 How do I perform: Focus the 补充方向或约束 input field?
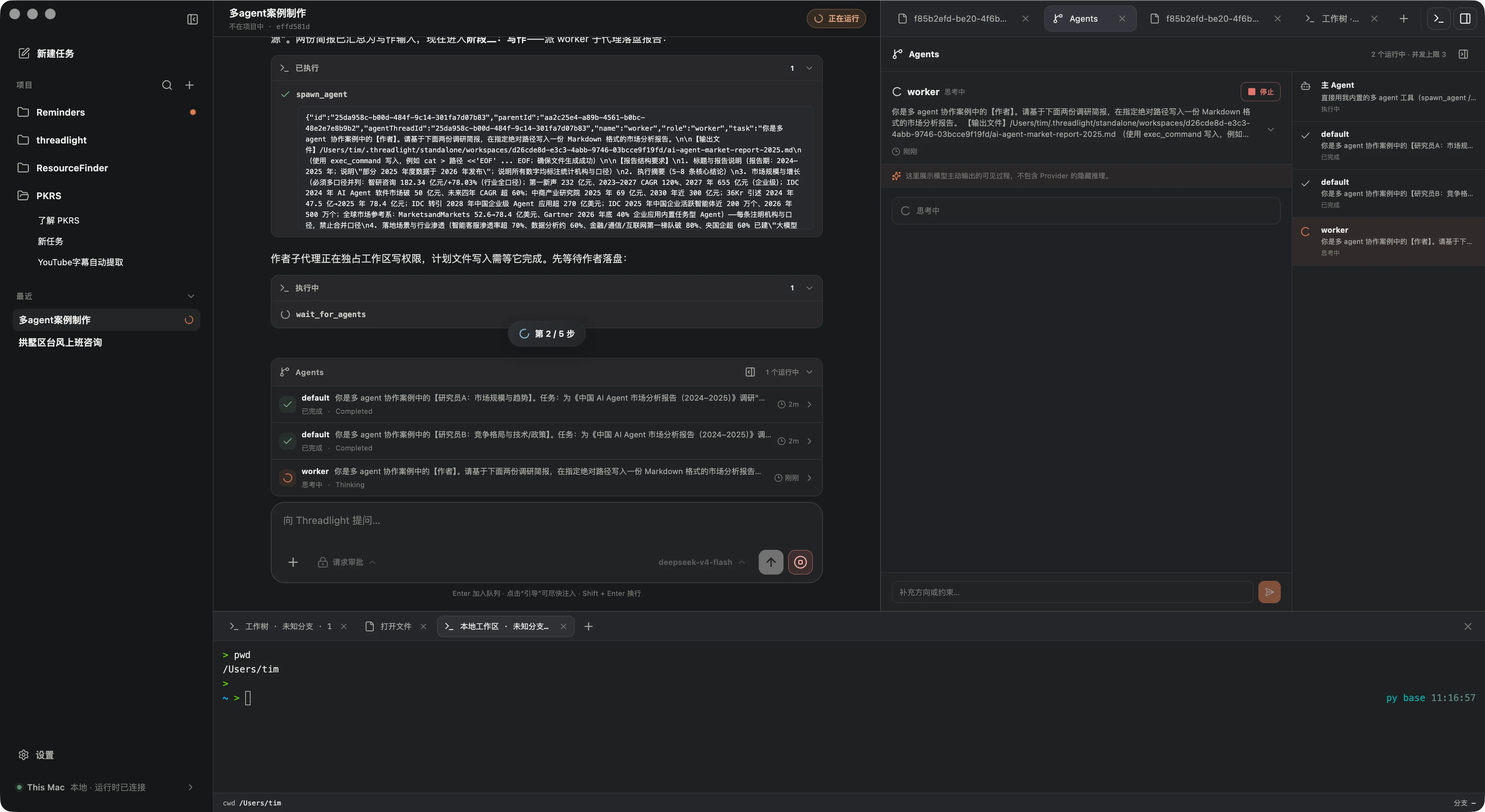[1072, 592]
